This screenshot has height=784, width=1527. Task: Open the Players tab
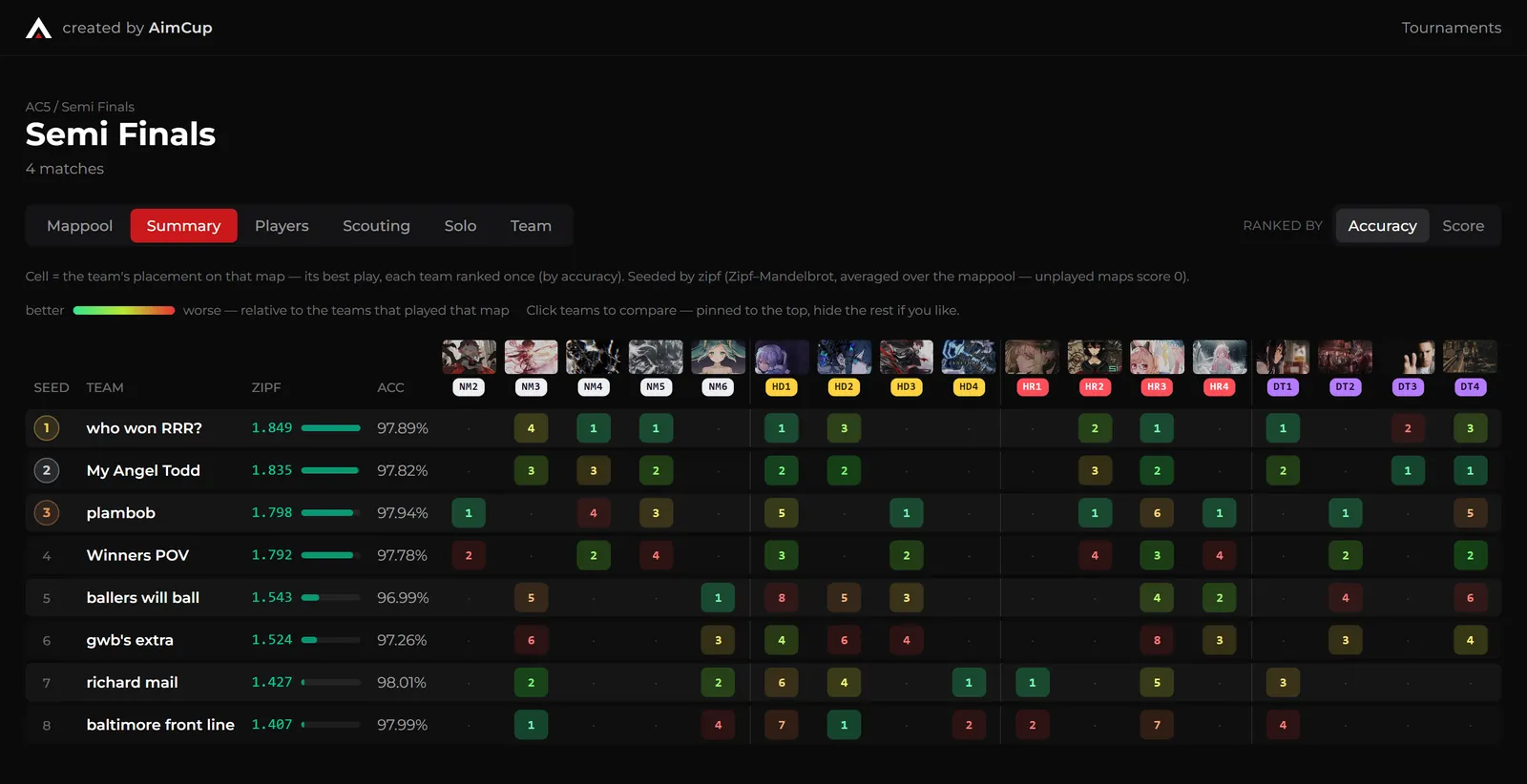(282, 226)
